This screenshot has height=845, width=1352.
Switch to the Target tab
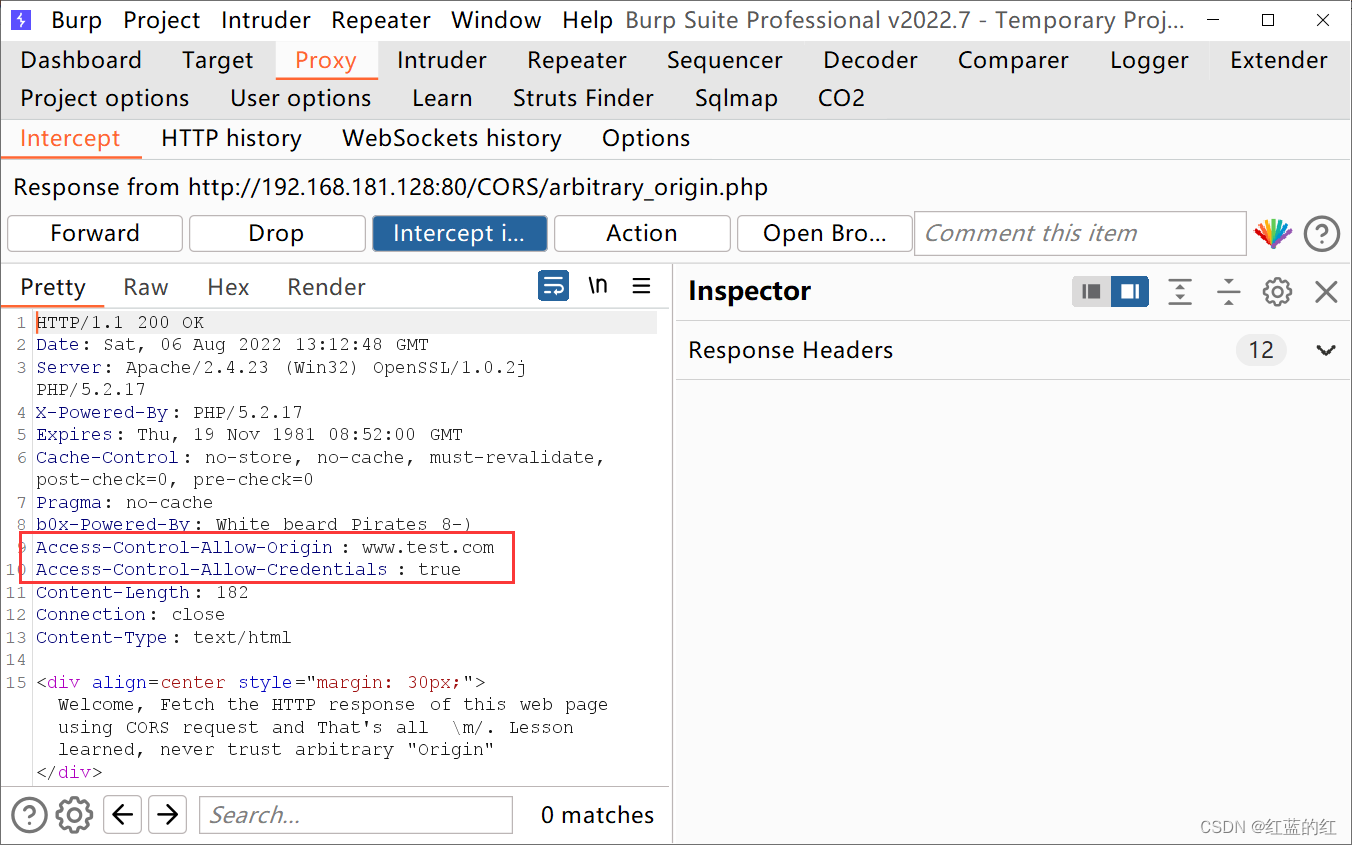point(218,60)
